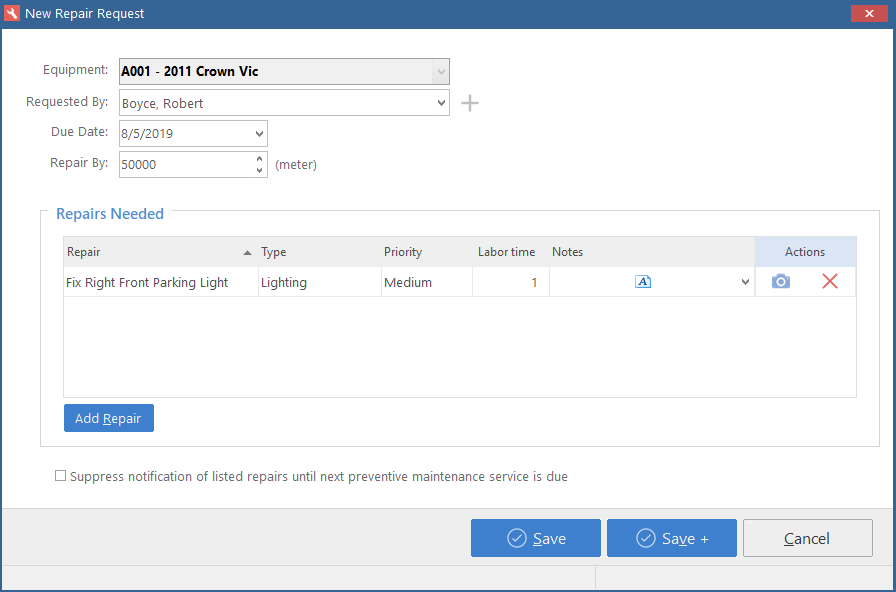Viewport: 896px width, 592px height.
Task: Open notes text editor icon
Action: tap(643, 282)
